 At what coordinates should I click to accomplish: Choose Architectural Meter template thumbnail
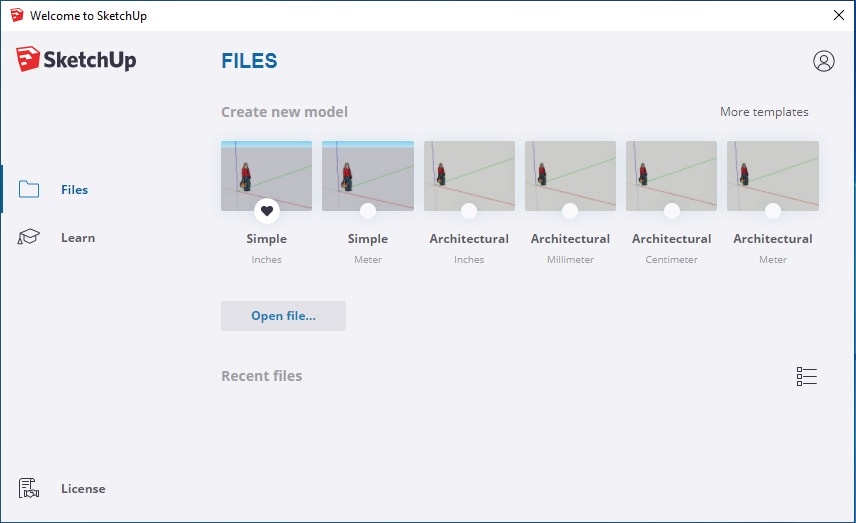[x=772, y=176]
